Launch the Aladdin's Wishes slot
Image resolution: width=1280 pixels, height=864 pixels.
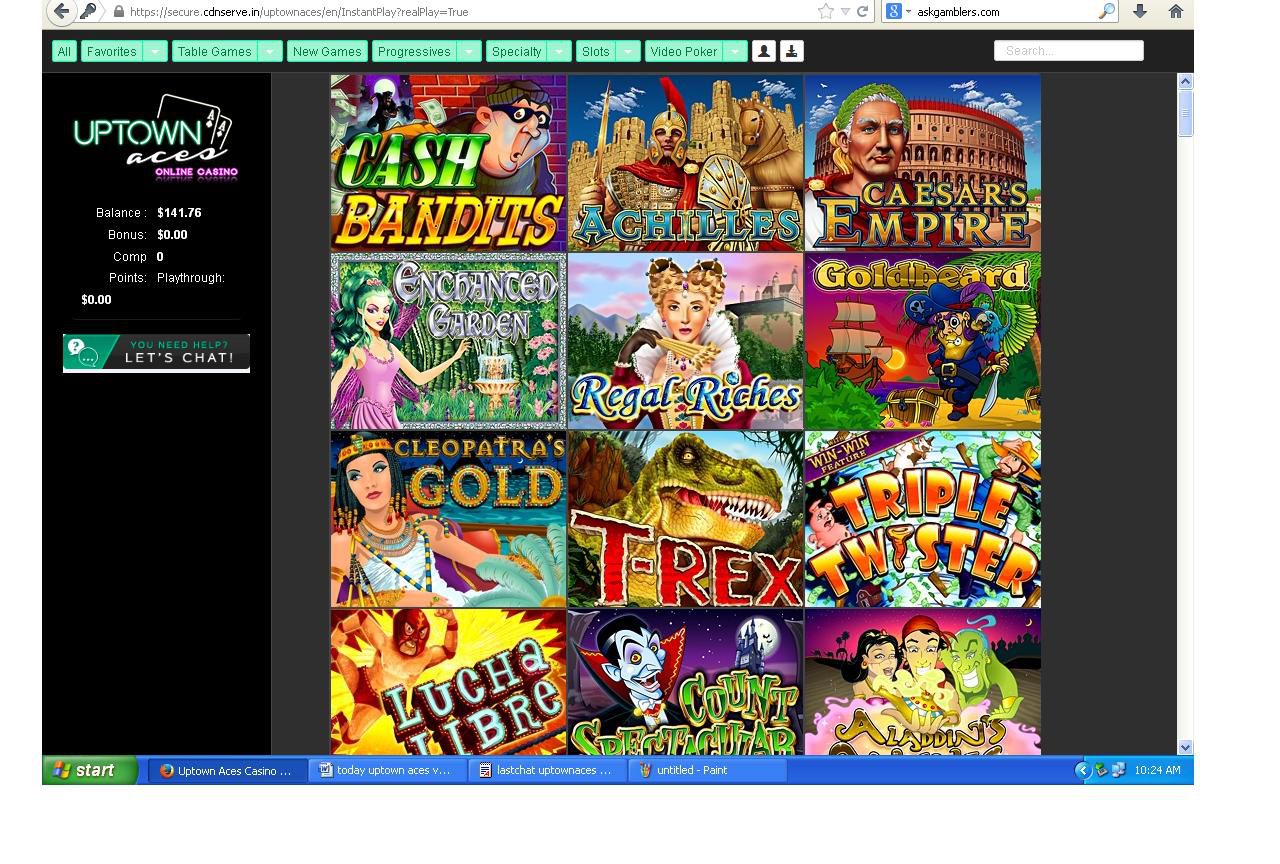(923, 682)
